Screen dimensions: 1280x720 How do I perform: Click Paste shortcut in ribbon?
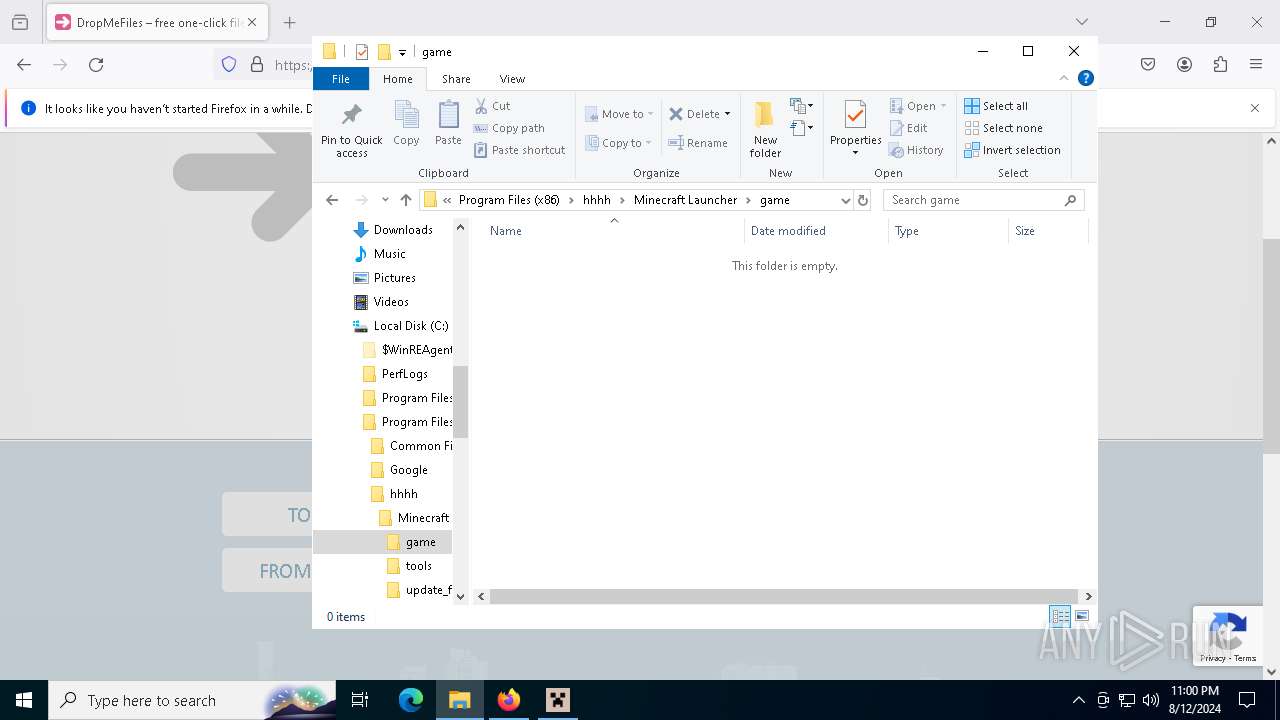pyautogui.click(x=520, y=150)
